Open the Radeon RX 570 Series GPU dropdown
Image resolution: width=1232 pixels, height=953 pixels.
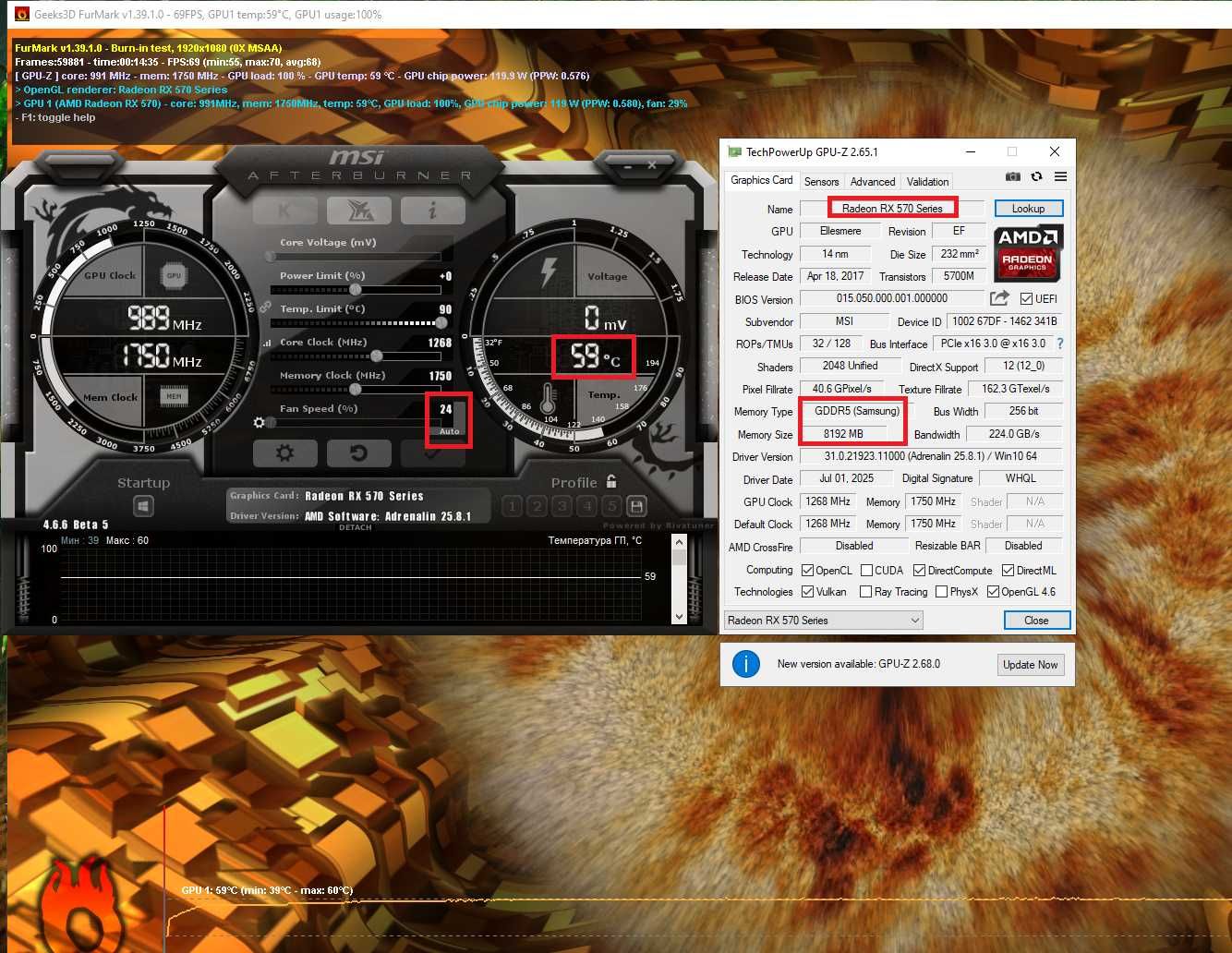pyautogui.click(x=823, y=621)
